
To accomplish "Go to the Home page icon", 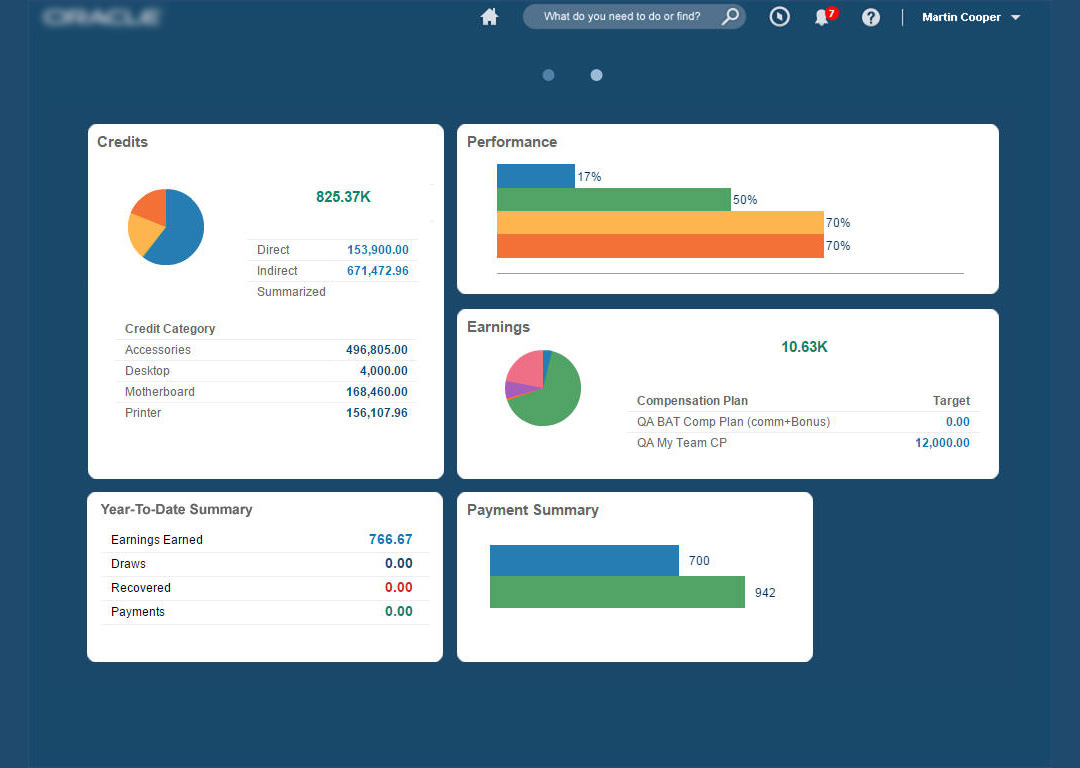I will pyautogui.click(x=489, y=17).
